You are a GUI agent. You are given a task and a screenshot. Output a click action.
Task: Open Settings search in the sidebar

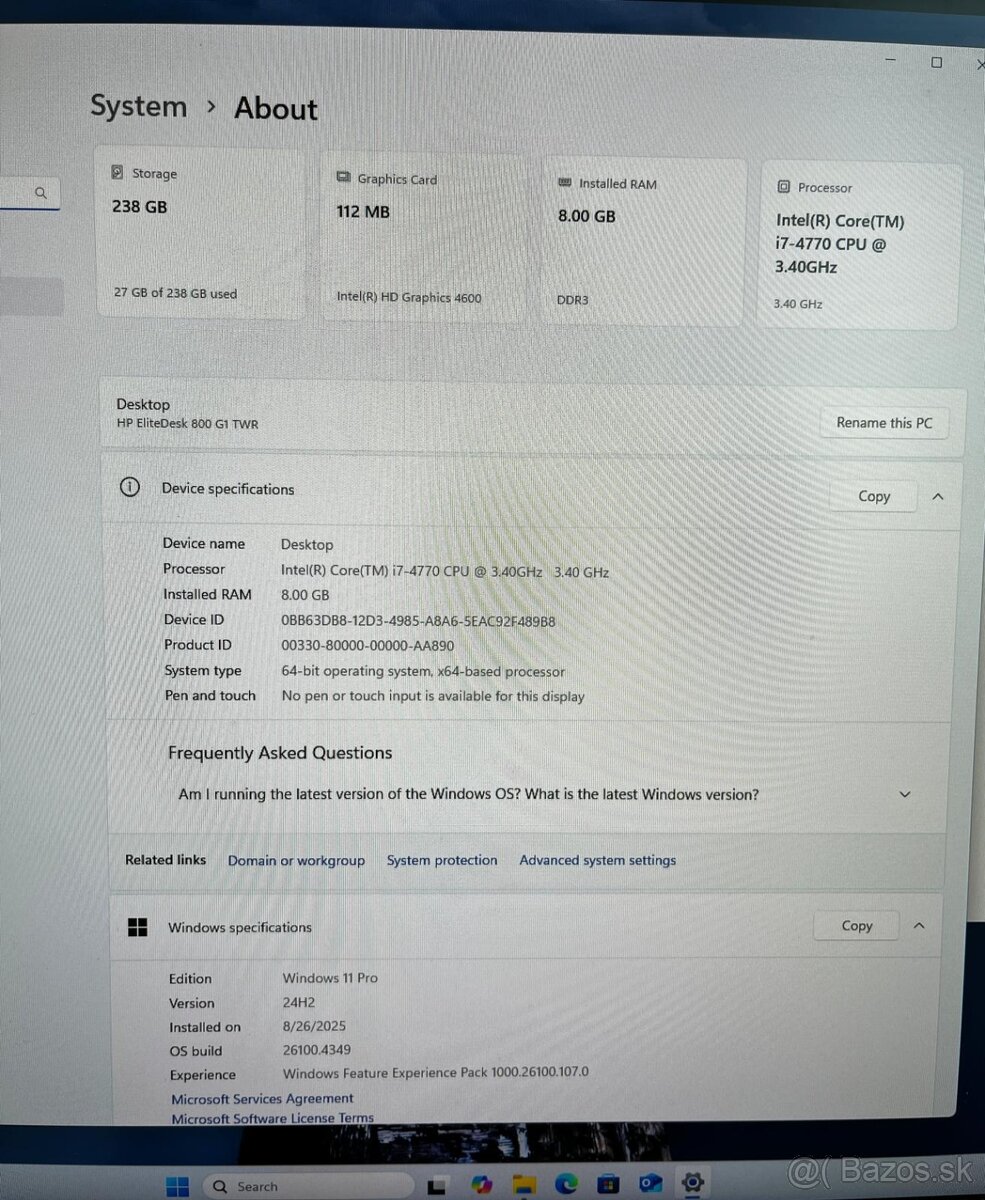pyautogui.click(x=40, y=193)
